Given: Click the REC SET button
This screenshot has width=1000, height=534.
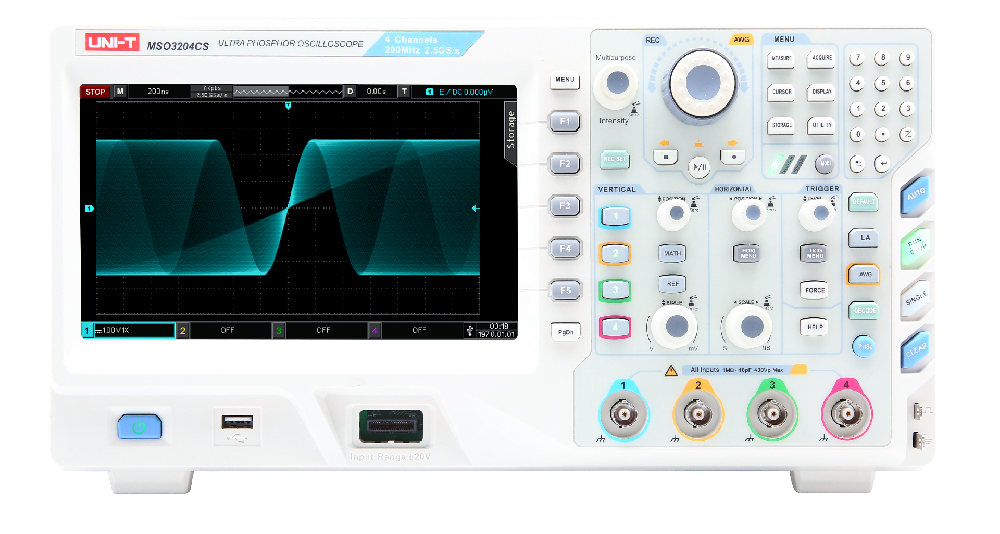Looking at the screenshot, I should 615,159.
